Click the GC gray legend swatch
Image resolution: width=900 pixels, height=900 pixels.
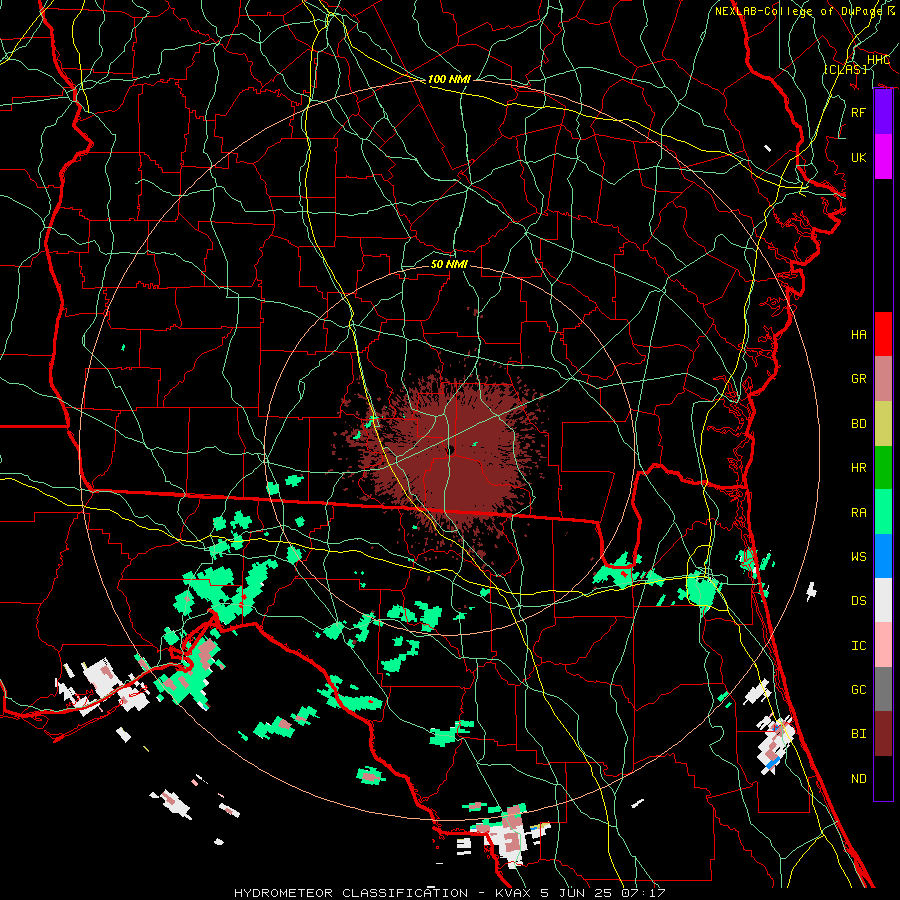(x=883, y=689)
